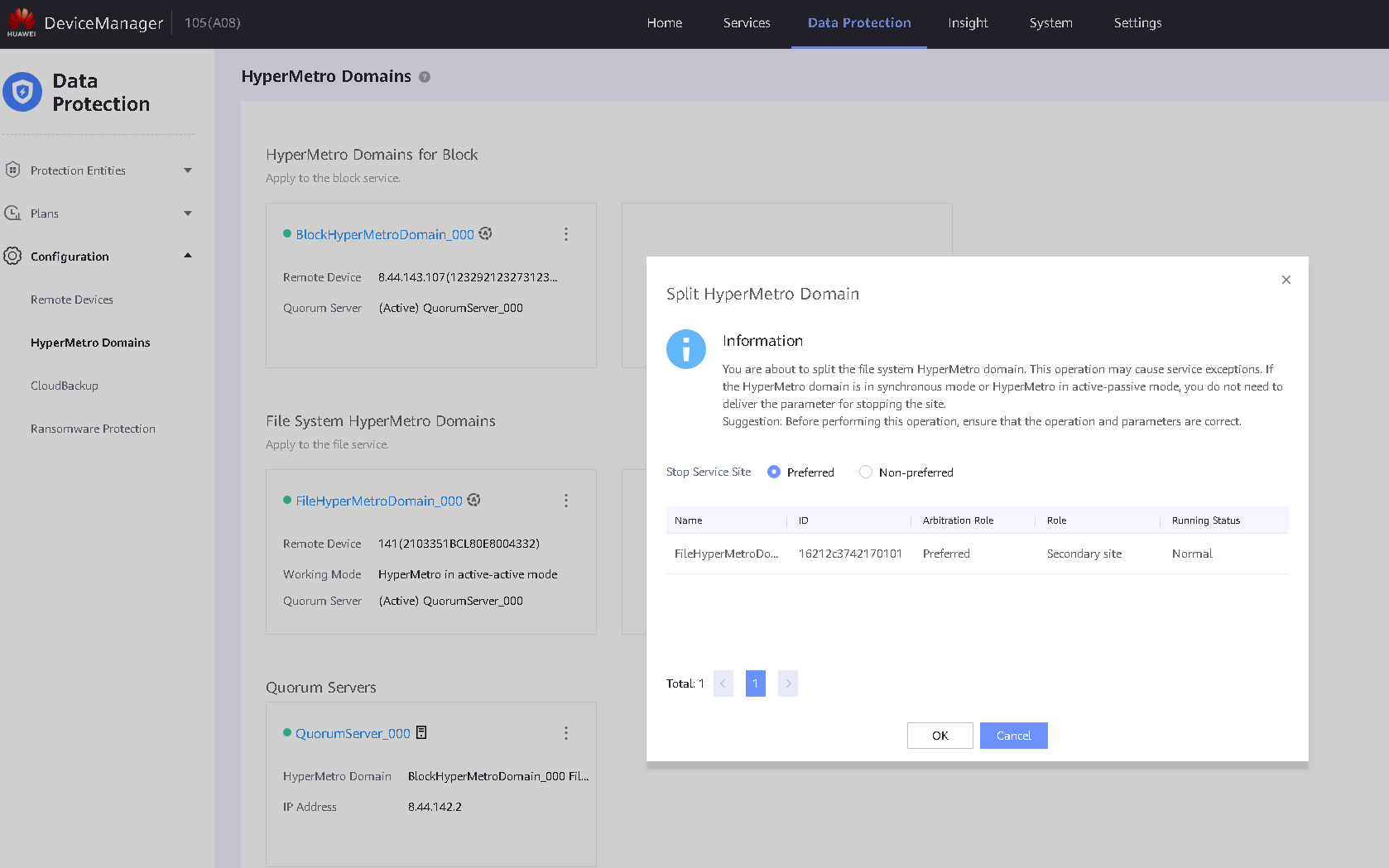This screenshot has height=868, width=1389.
Task: Open the BlockHyperMetroDomain_000 link
Action: [x=385, y=235]
